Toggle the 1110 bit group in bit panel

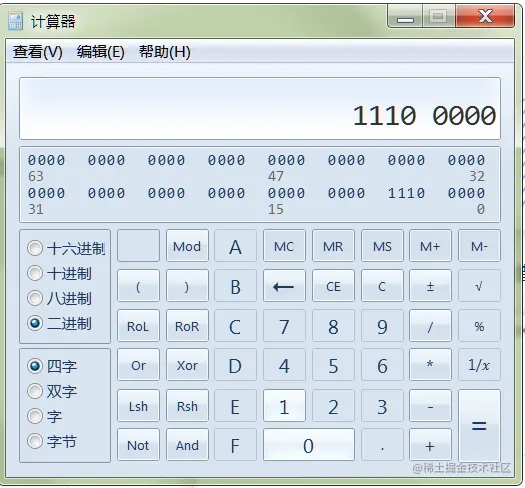pos(406,193)
